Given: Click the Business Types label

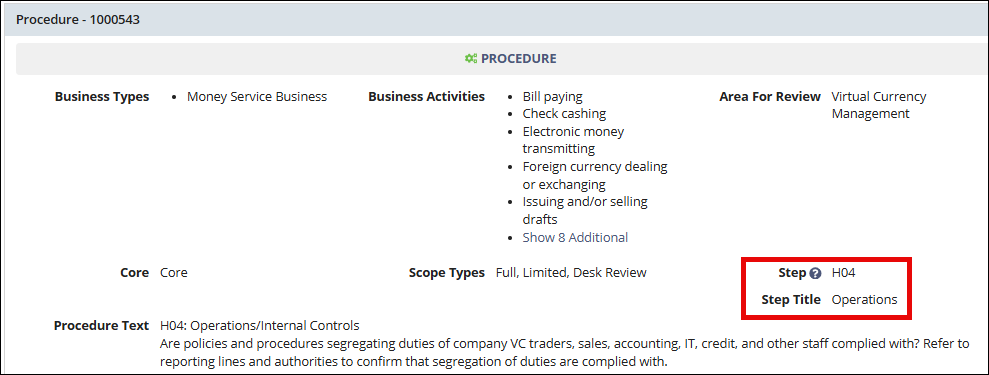Looking at the screenshot, I should tap(102, 96).
